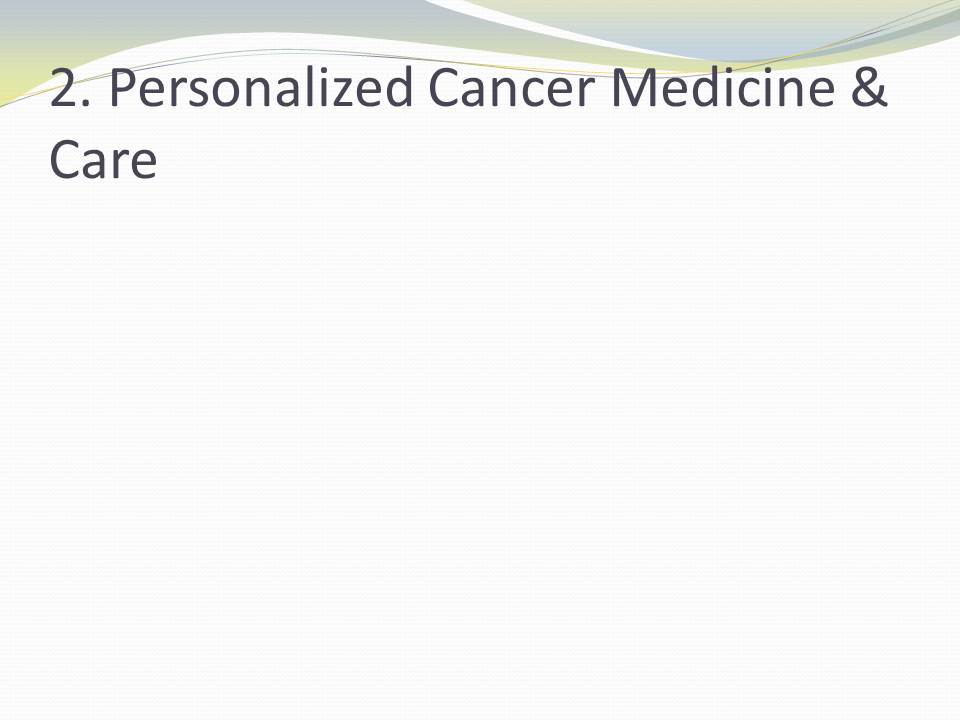Viewport: 960px width, 720px height.
Task: Click the word "Personalized" in the title
Action: tap(260, 90)
